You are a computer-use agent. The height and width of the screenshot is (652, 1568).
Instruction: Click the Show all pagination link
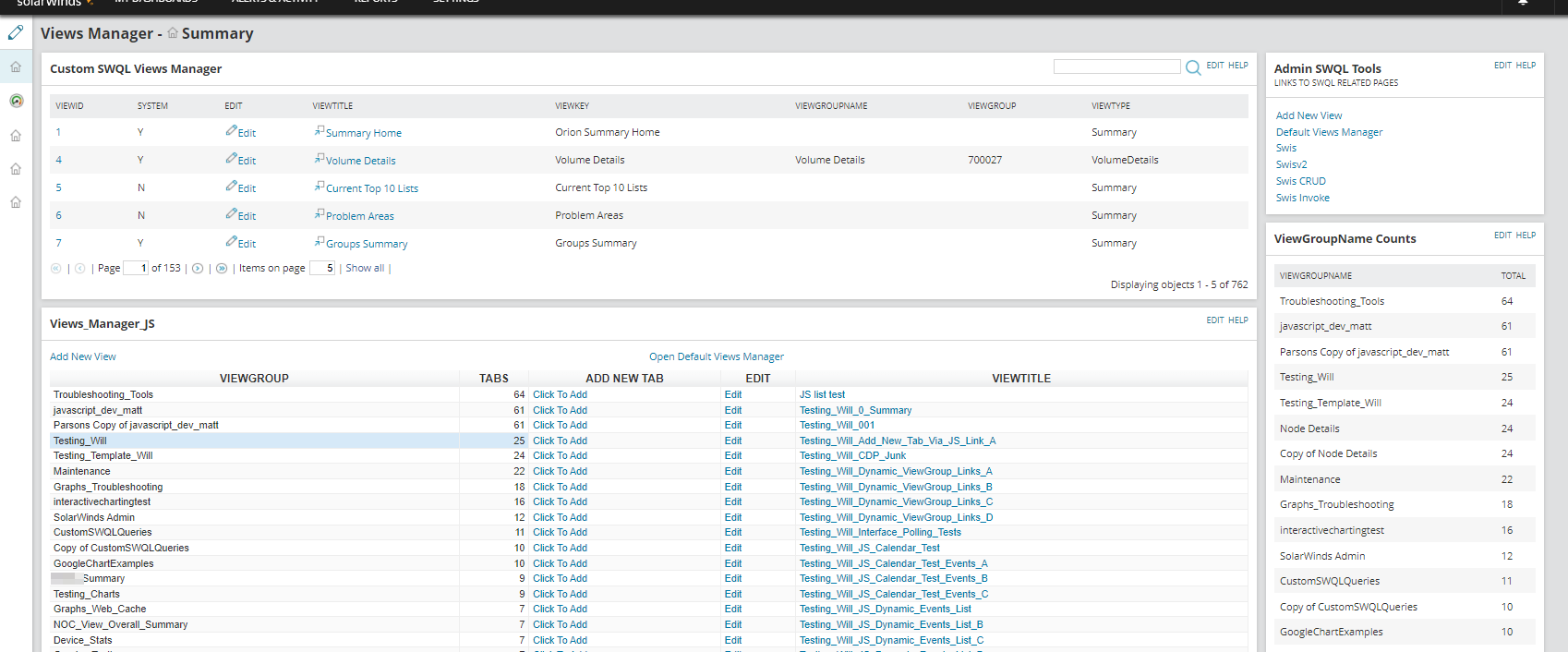(x=365, y=268)
